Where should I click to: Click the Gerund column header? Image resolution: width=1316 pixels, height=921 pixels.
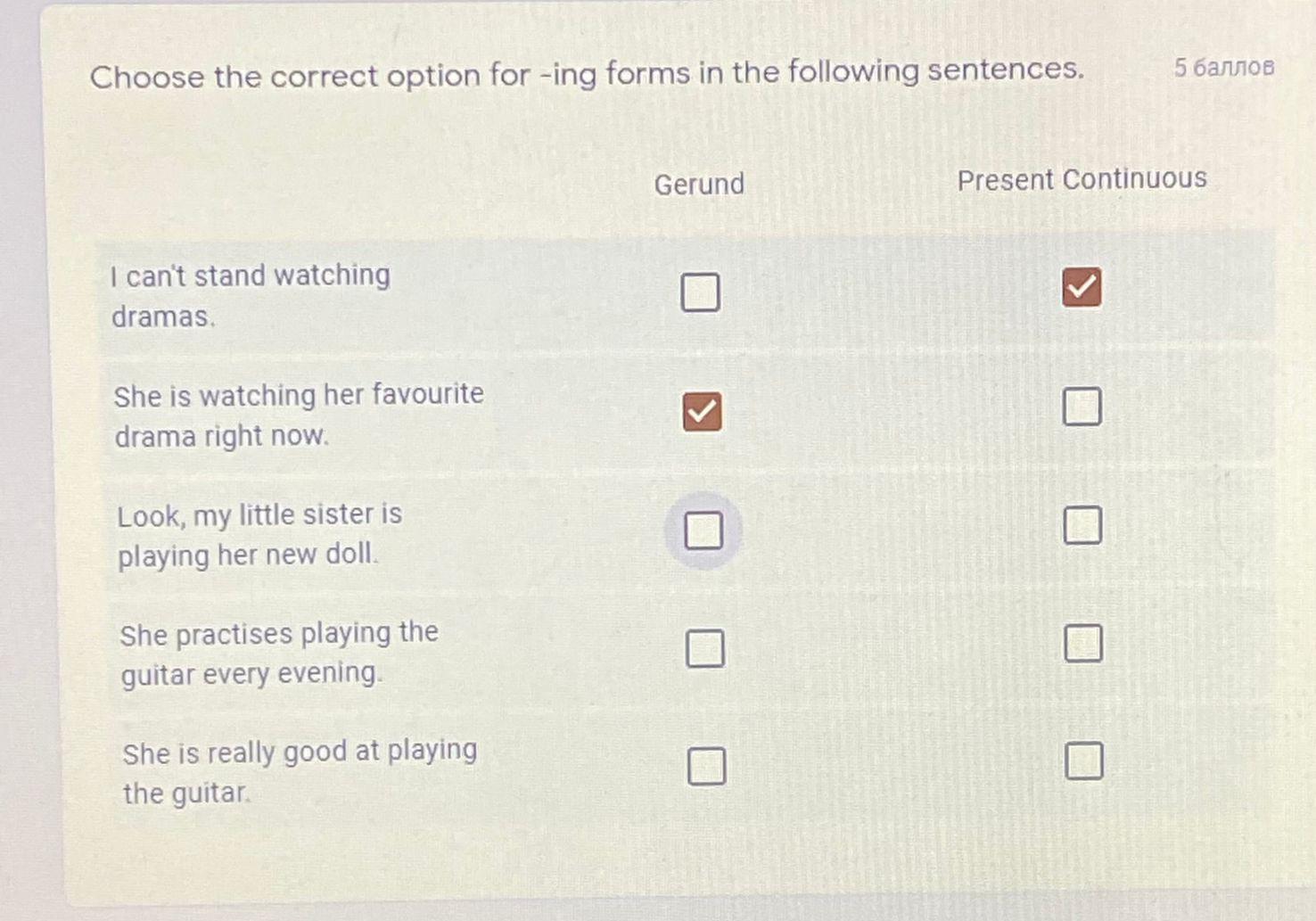(x=699, y=184)
